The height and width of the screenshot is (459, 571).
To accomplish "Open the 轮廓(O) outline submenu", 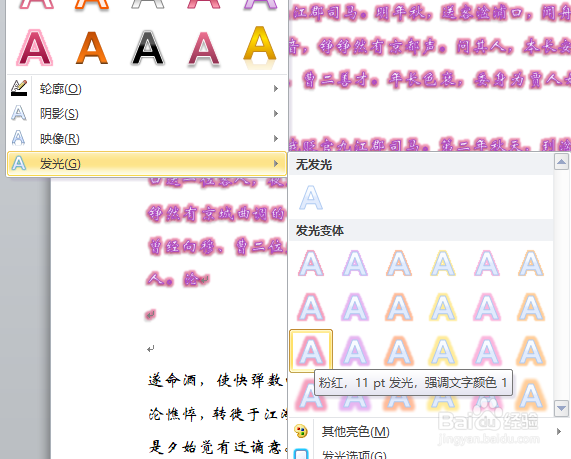I will (x=147, y=89).
